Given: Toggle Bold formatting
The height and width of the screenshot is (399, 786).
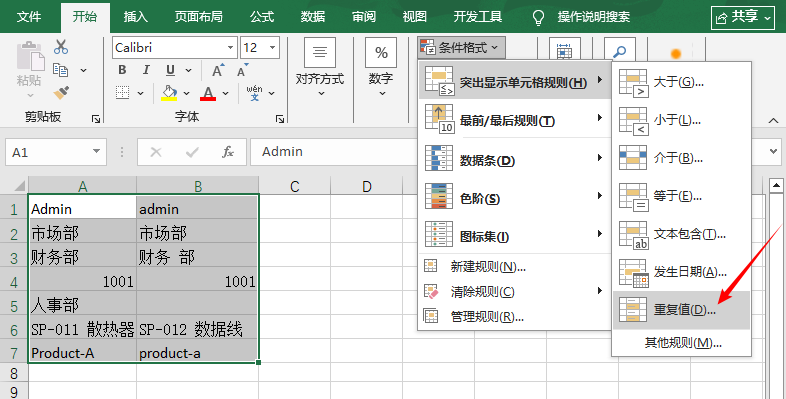Looking at the screenshot, I should 122,70.
